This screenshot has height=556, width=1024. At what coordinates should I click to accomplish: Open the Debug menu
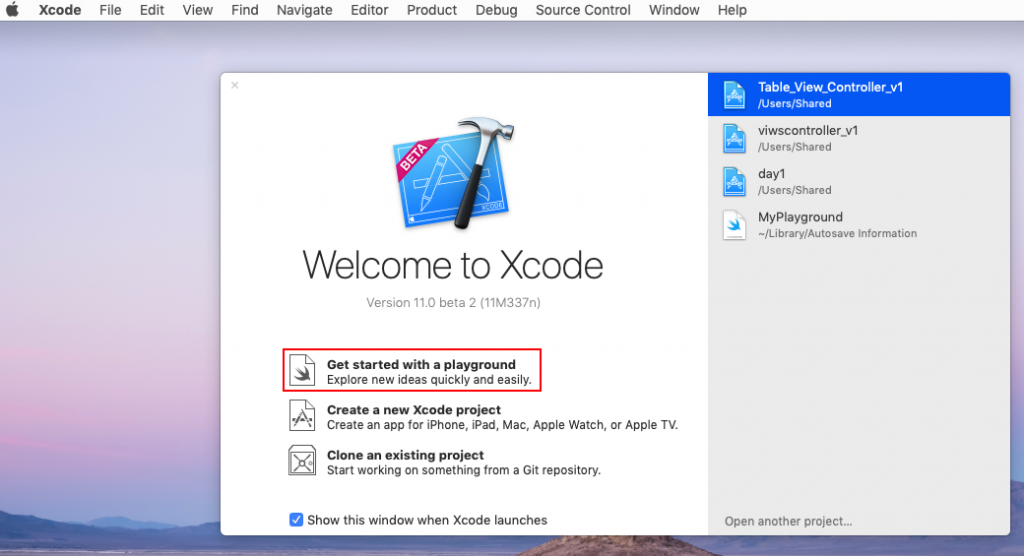(496, 10)
